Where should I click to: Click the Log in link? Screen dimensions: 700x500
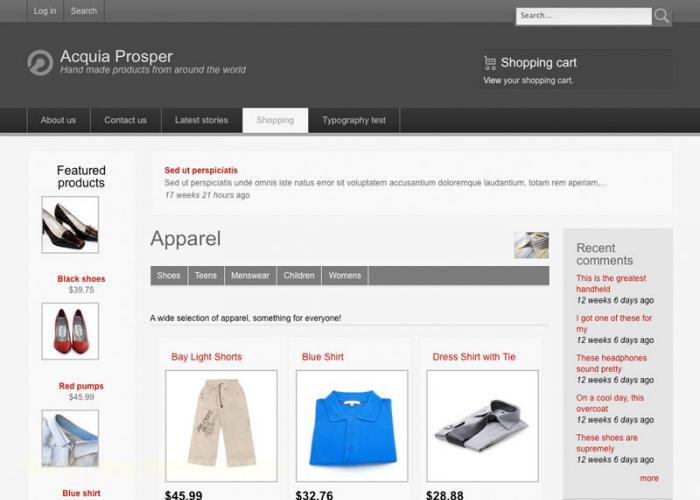(x=45, y=11)
